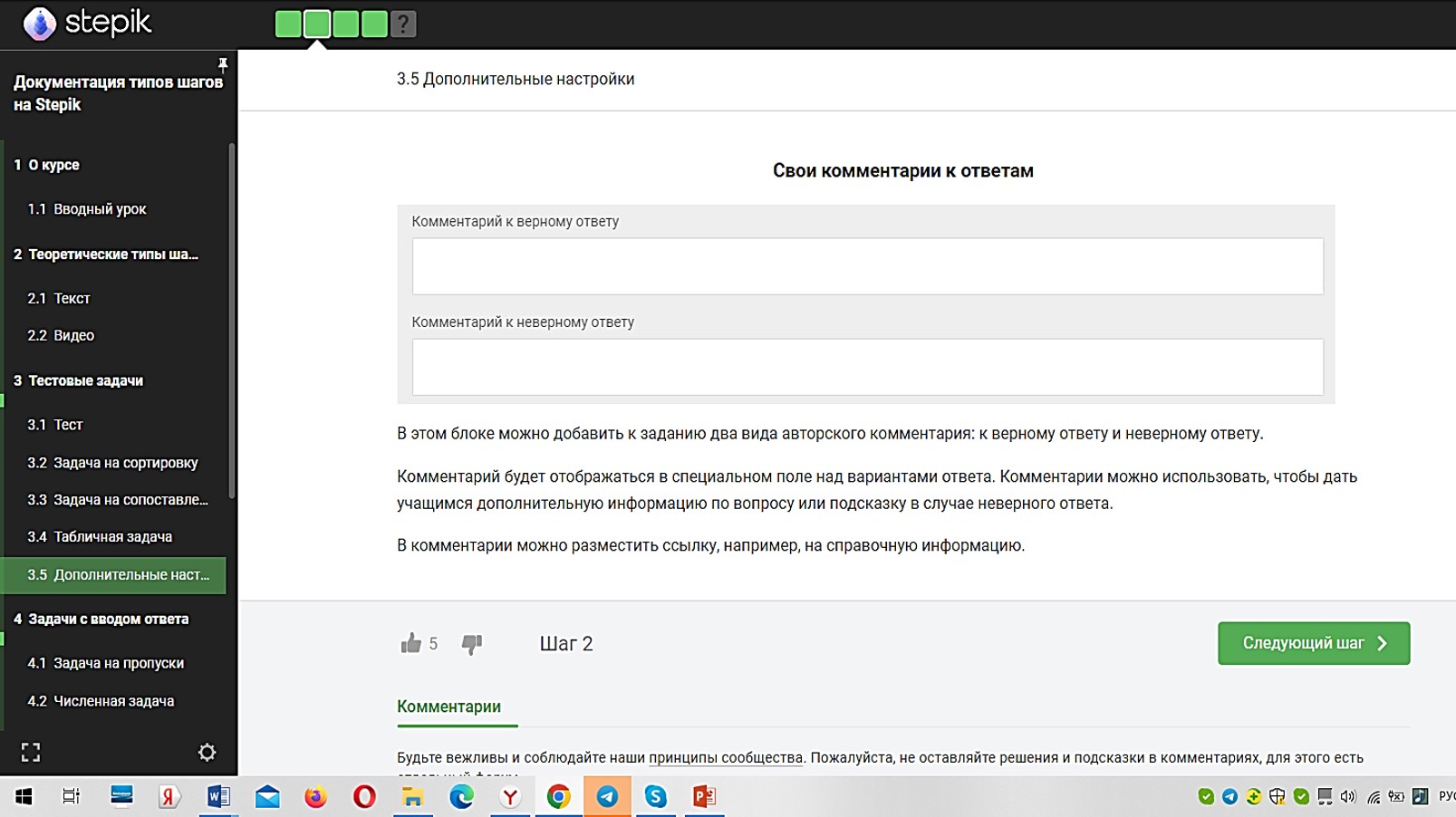
Task: Switch to lesson 3.4 Табличная задача
Action: point(102,536)
